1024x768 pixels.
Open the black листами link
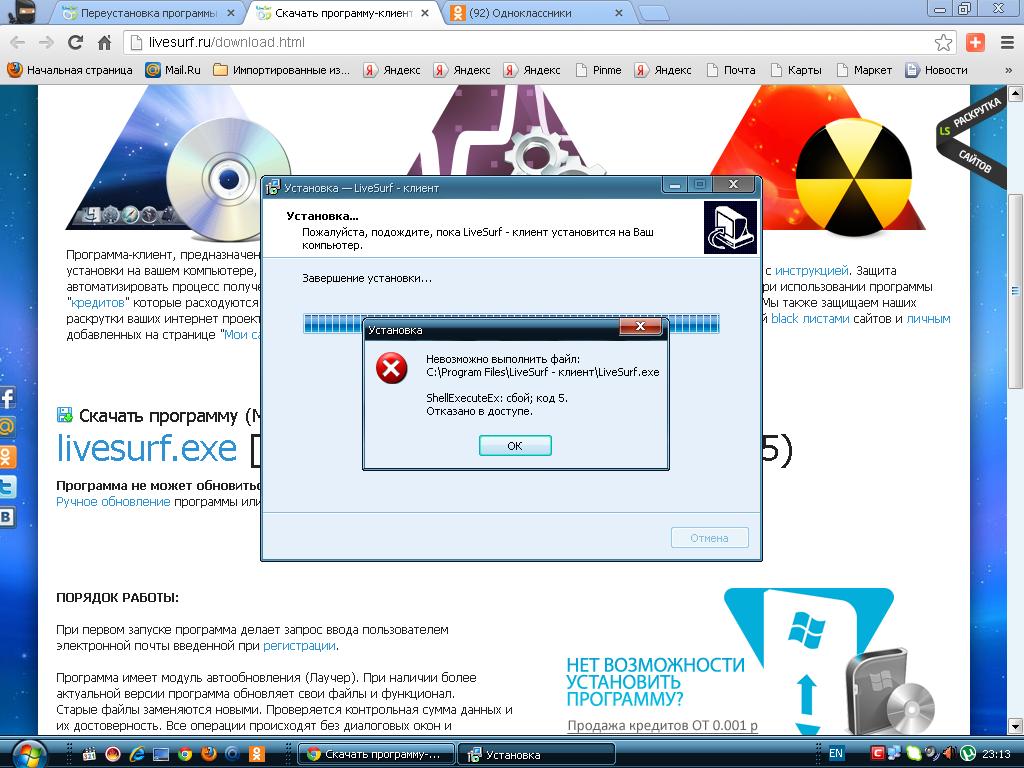tap(810, 319)
